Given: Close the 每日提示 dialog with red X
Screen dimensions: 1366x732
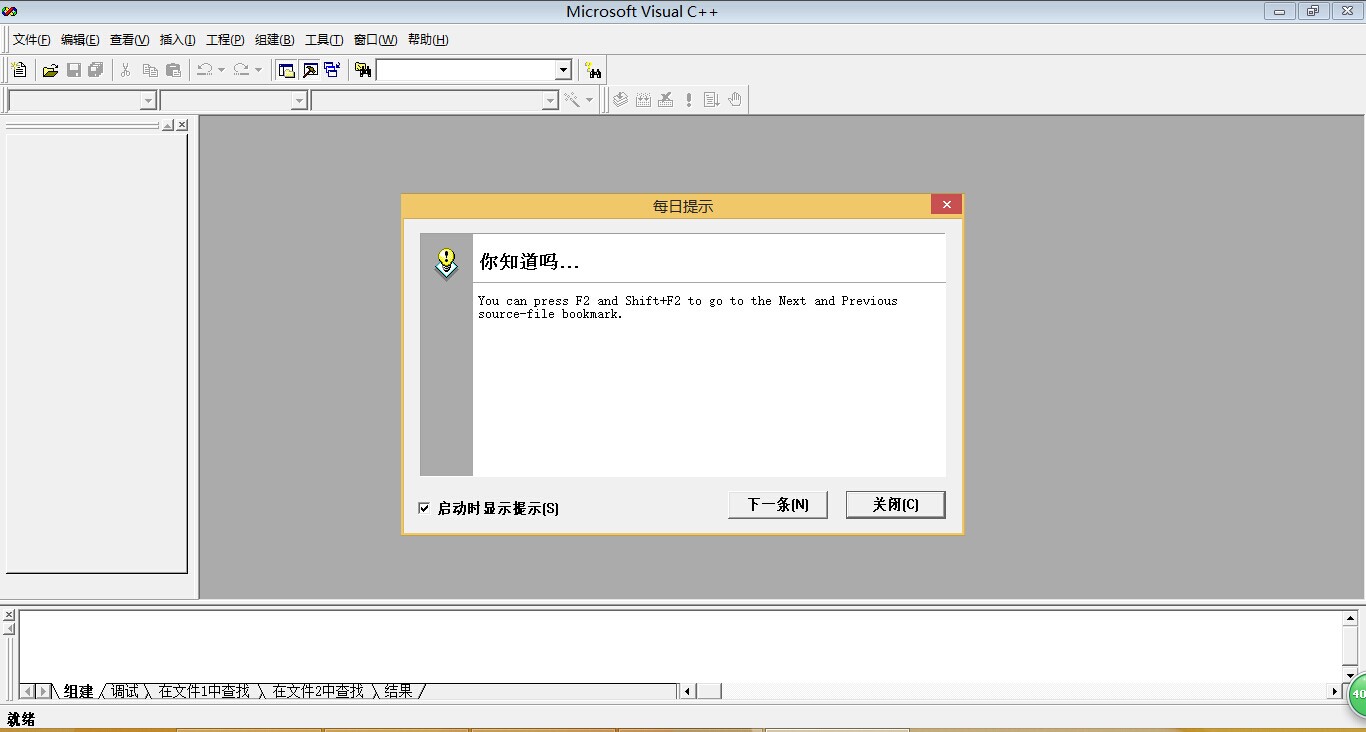Looking at the screenshot, I should [946, 205].
